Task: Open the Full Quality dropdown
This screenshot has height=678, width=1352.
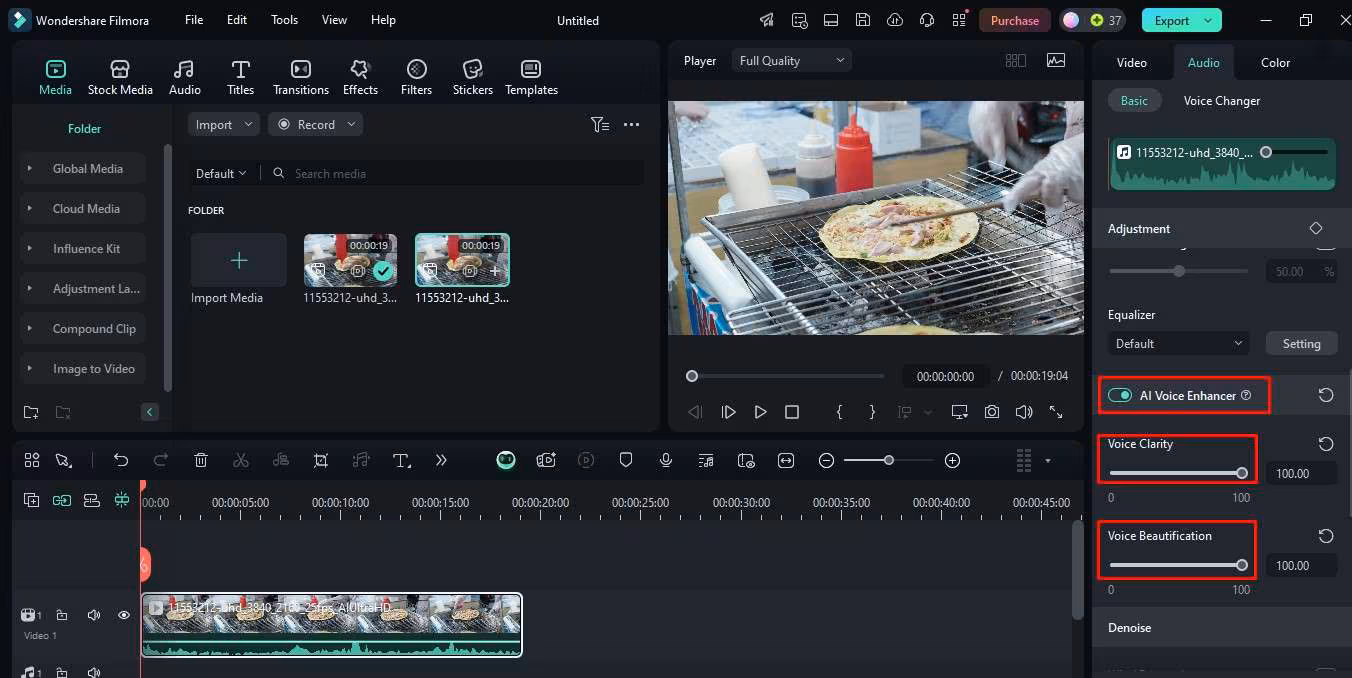Action: [792, 61]
